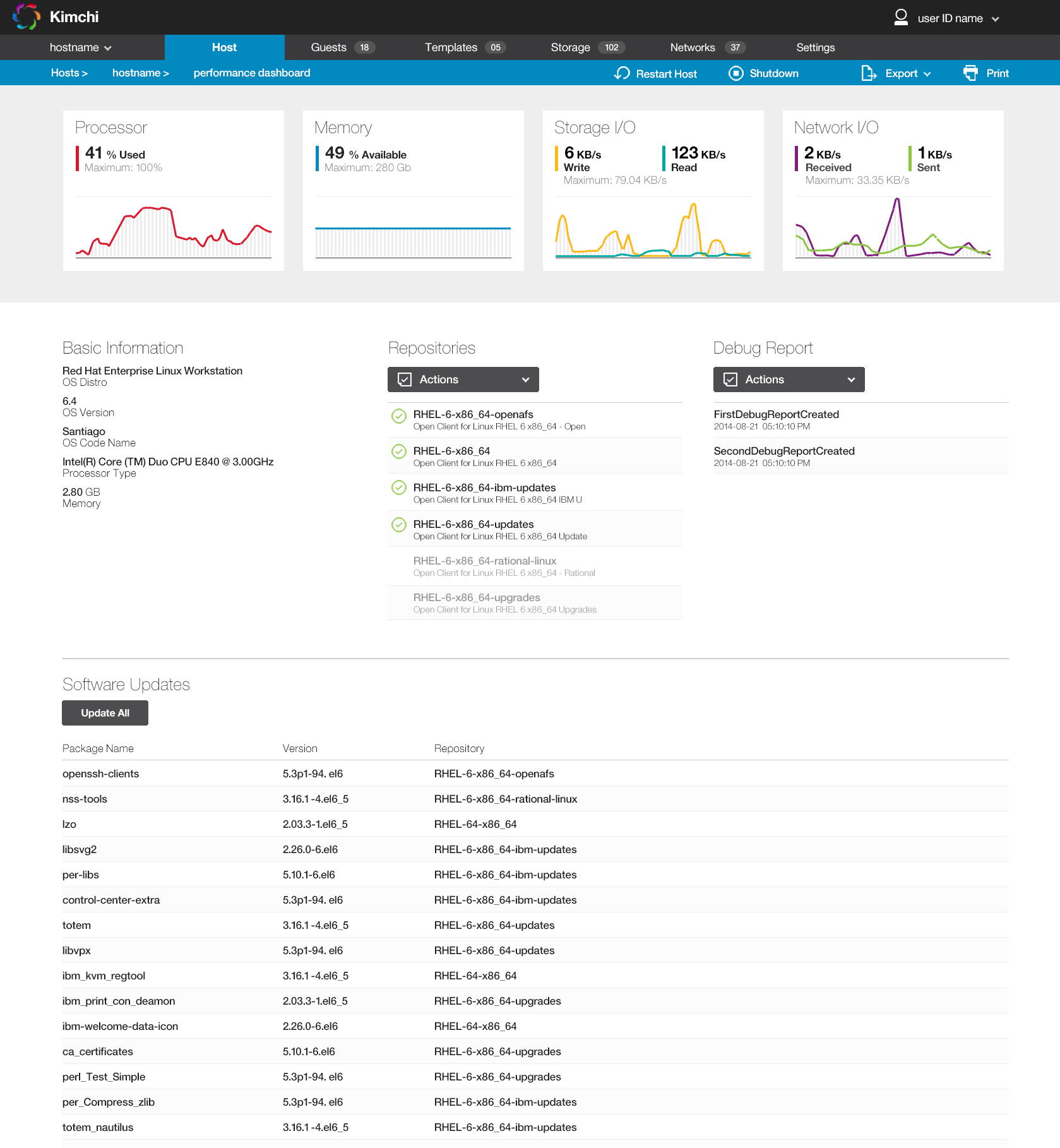Click the Export document icon
1060x1148 pixels.
(869, 73)
